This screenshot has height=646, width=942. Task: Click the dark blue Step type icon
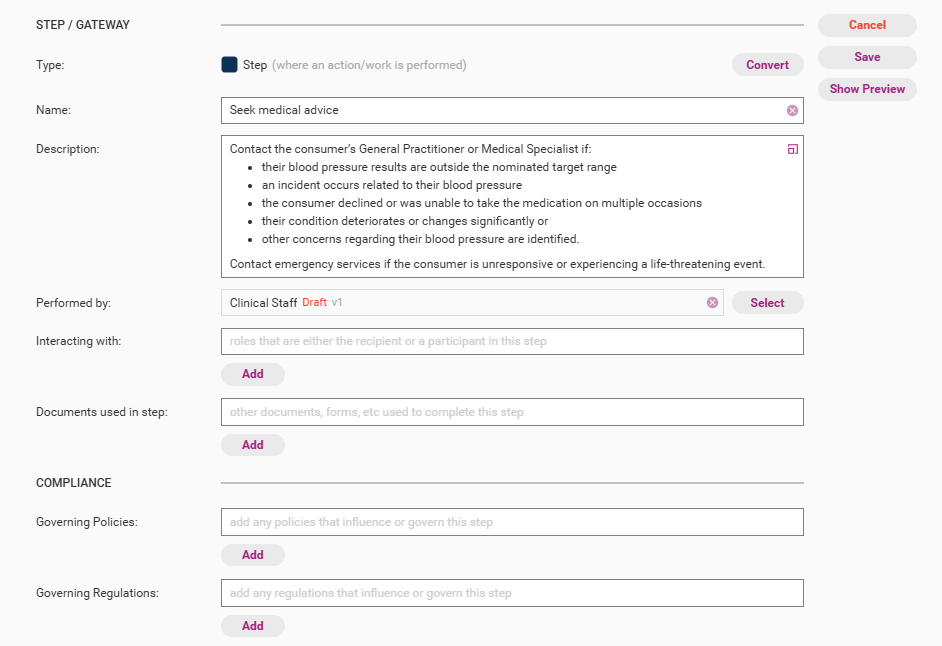coord(229,65)
